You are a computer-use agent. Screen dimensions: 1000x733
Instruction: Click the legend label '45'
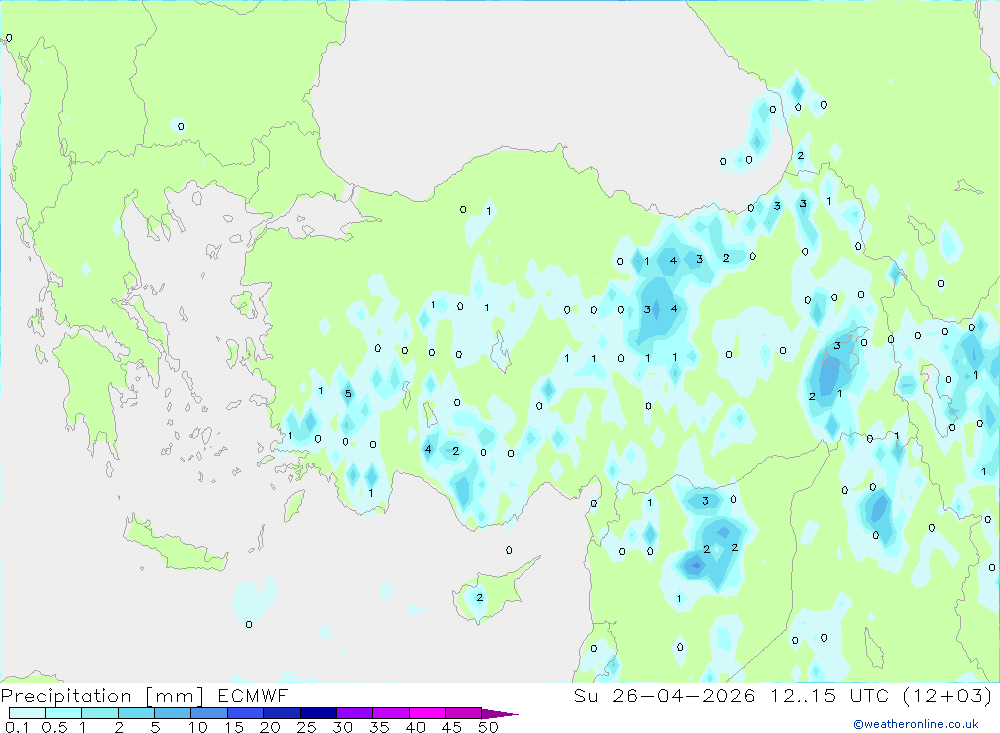[452, 727]
